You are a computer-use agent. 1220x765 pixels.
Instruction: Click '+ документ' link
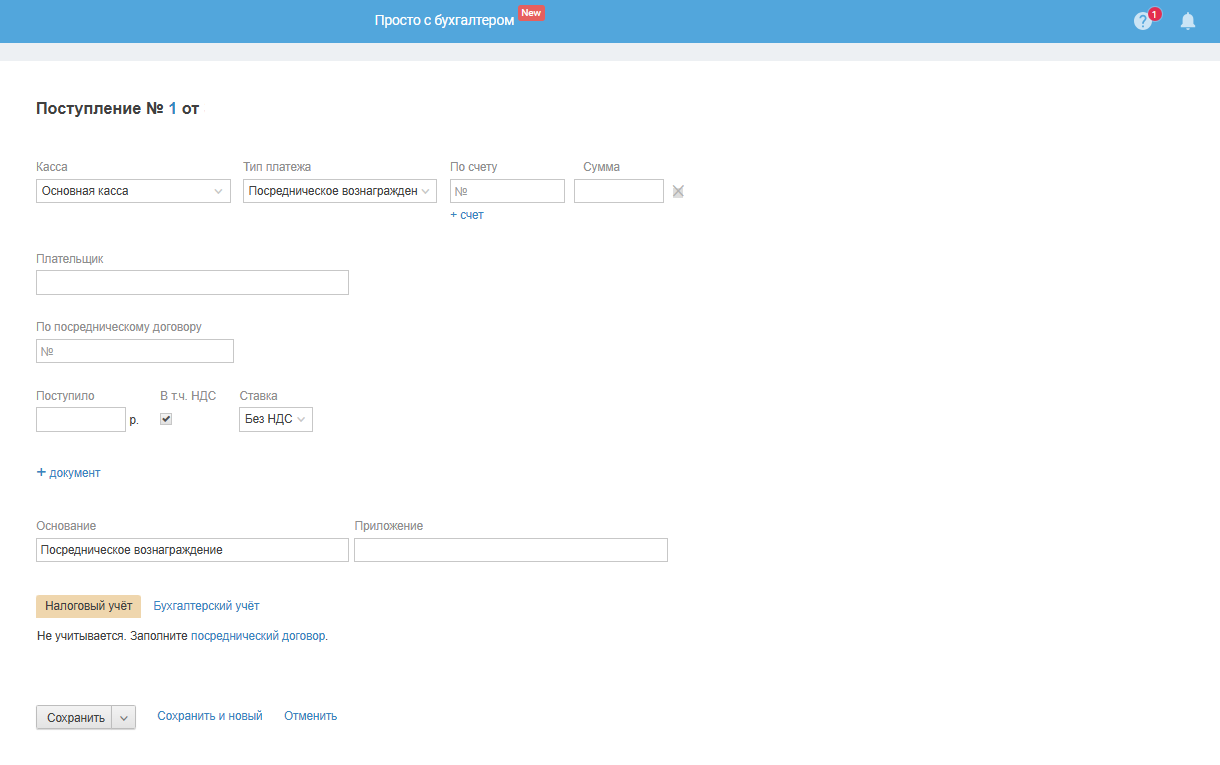pyautogui.click(x=69, y=473)
